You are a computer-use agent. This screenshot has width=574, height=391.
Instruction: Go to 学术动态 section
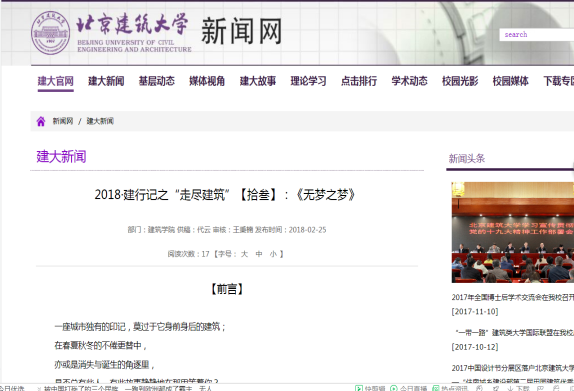[409, 81]
